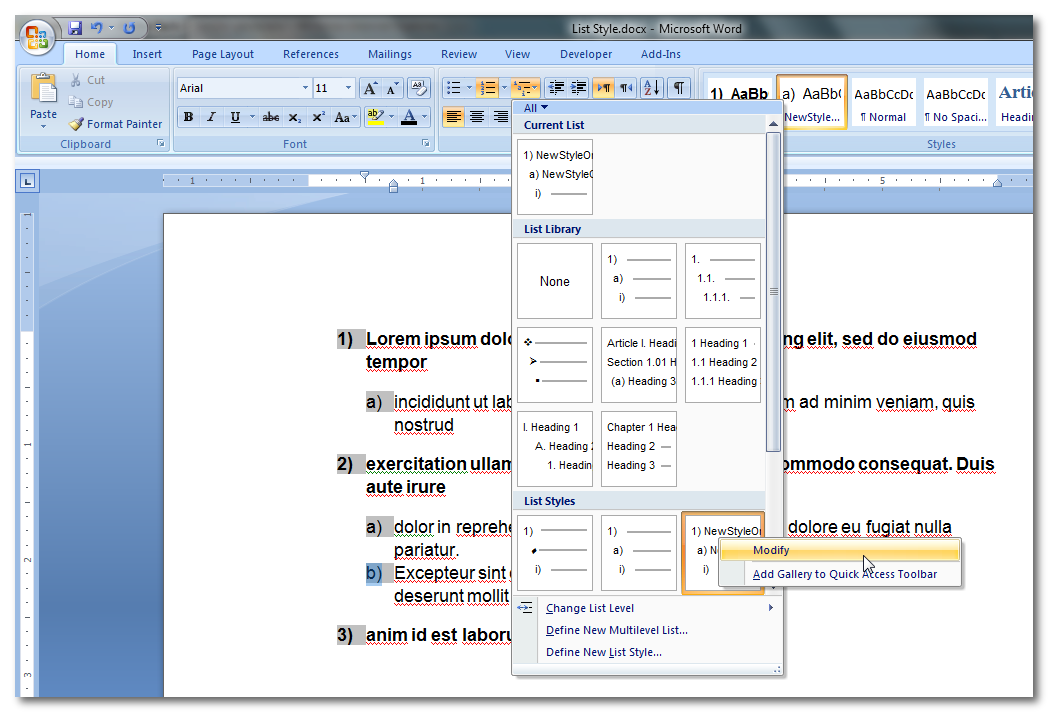1048x712 pixels.
Task: Switch to the Page Layout tab
Action: click(223, 54)
